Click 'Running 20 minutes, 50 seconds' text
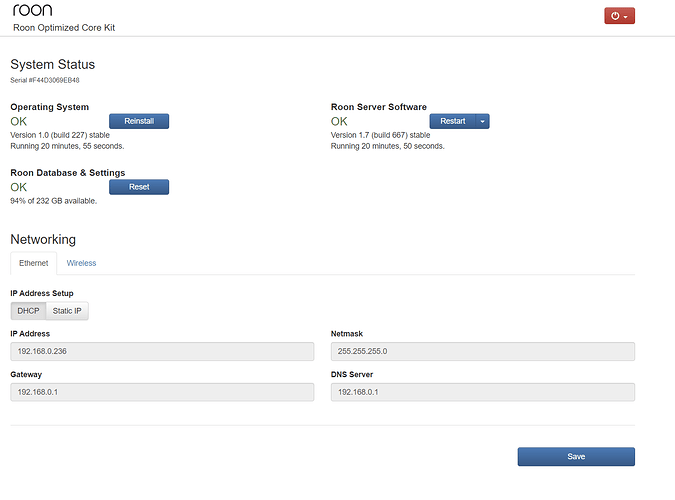 [387, 146]
